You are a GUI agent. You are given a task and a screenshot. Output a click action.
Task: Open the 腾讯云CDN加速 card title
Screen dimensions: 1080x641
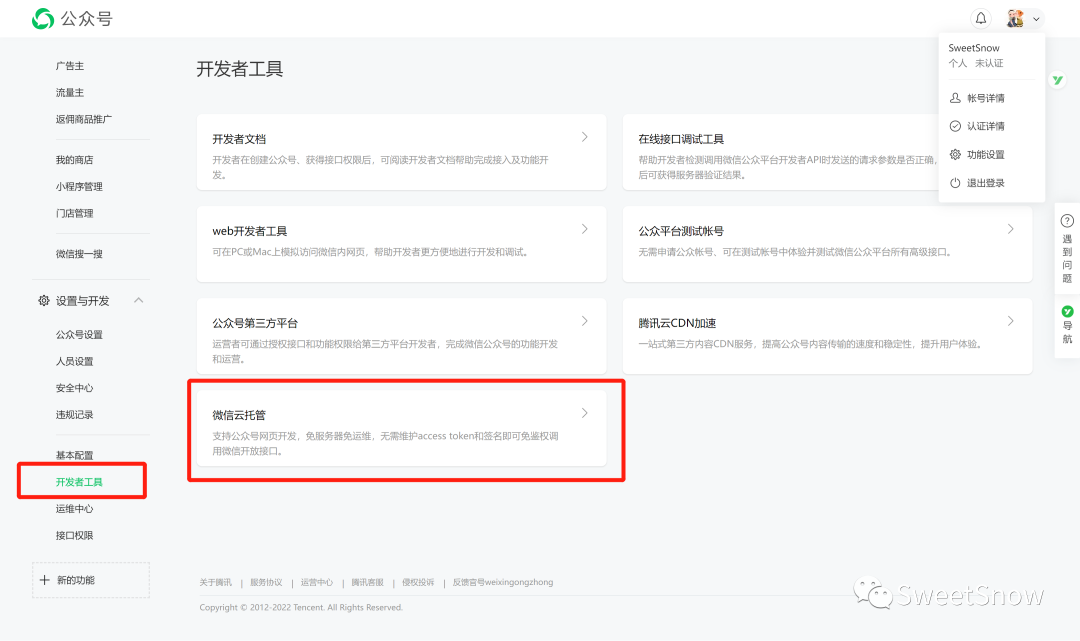click(677, 324)
